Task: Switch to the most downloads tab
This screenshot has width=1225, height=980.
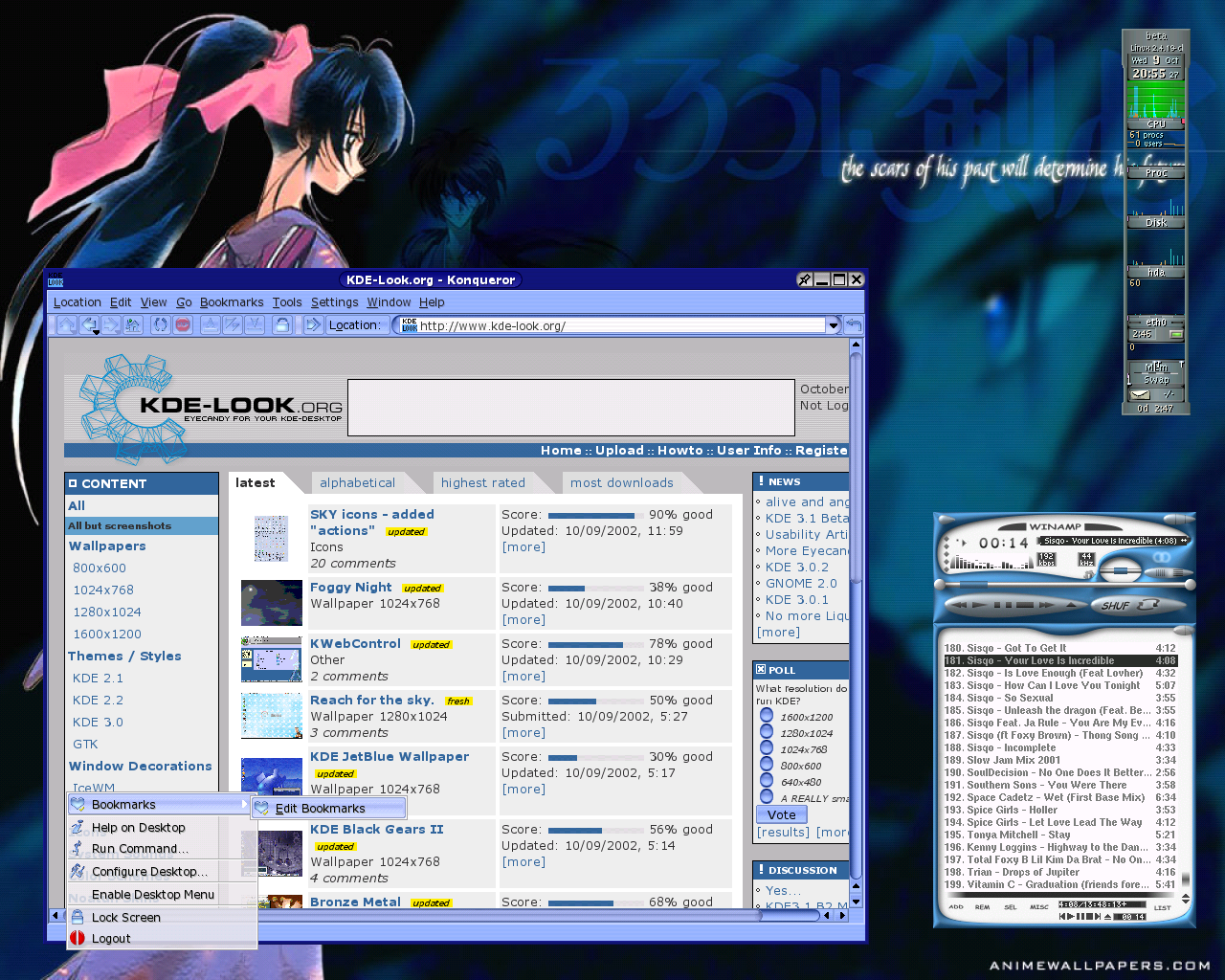Action: tap(622, 483)
